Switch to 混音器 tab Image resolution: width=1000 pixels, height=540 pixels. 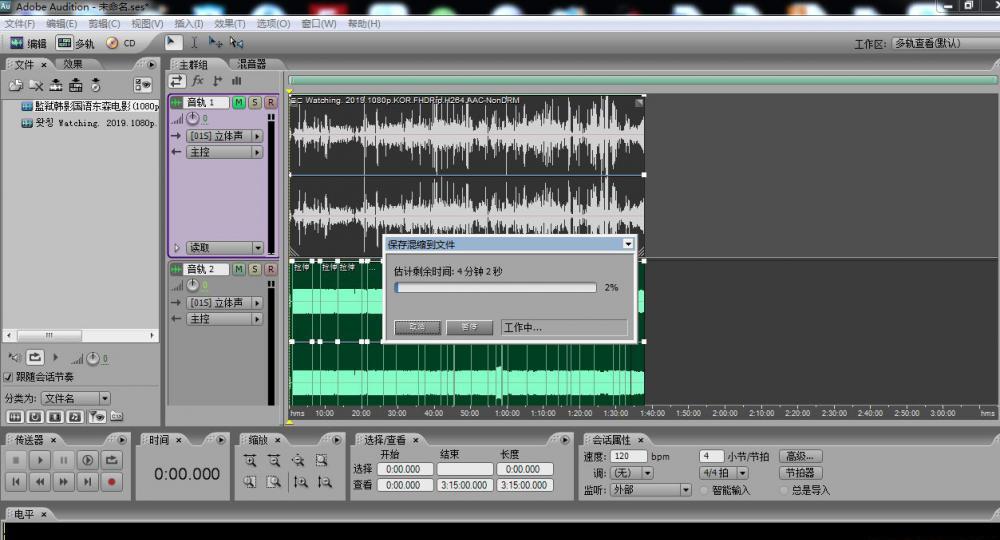pos(252,64)
